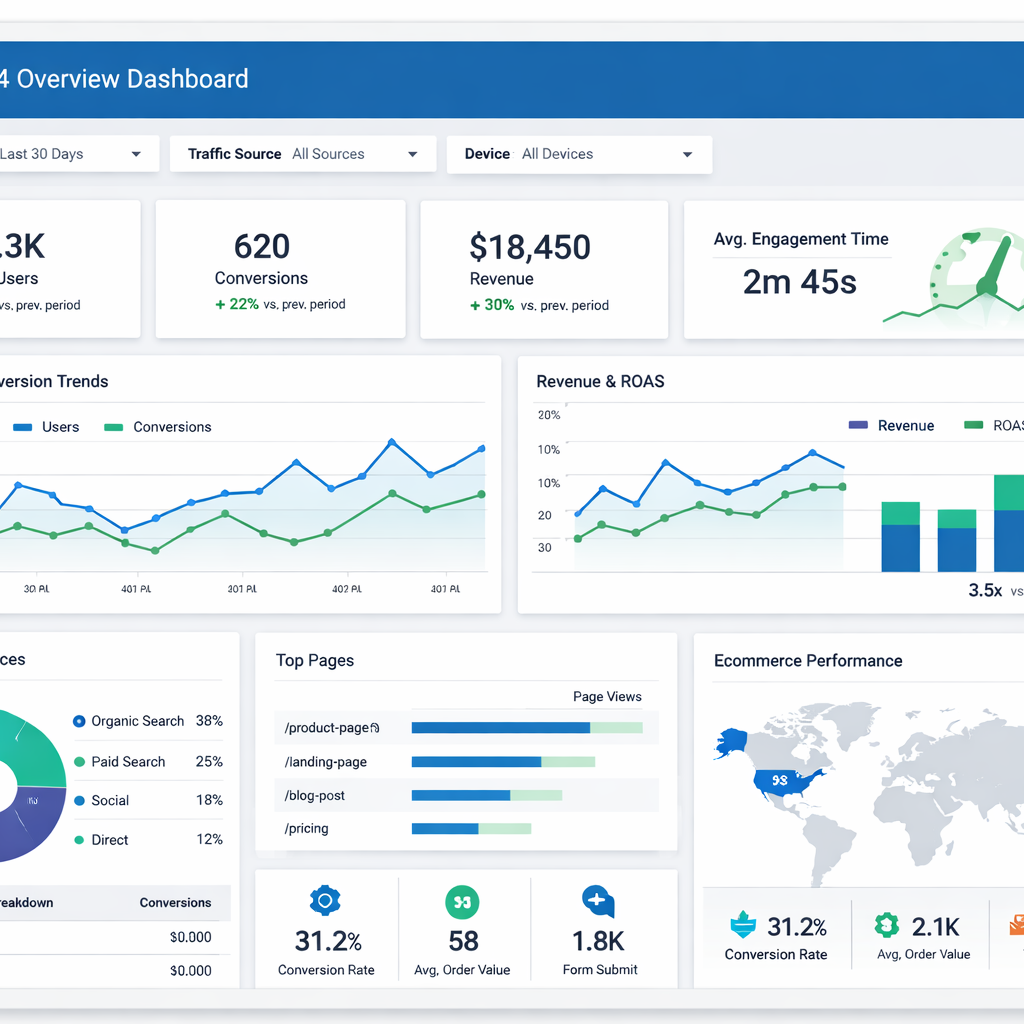Click the orange icon at Ecommerce panel edge

click(x=1016, y=926)
